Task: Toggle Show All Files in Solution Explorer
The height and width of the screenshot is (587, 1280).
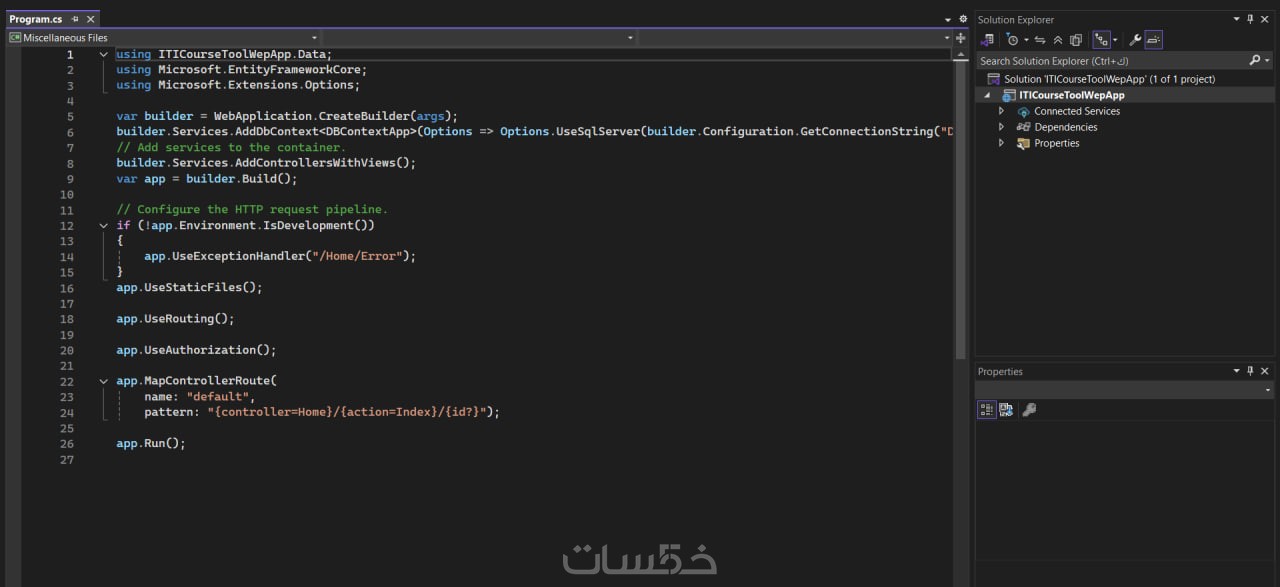Action: (x=1076, y=40)
